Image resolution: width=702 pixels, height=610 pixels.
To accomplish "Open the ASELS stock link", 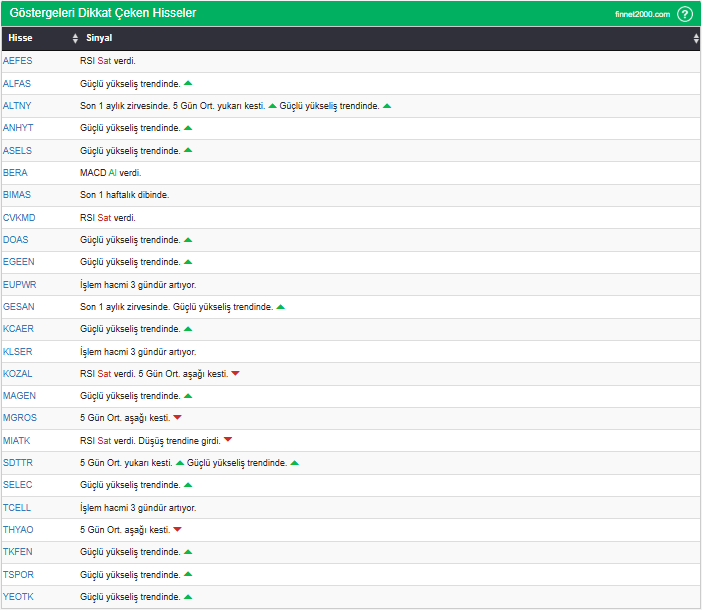I will [17, 151].
